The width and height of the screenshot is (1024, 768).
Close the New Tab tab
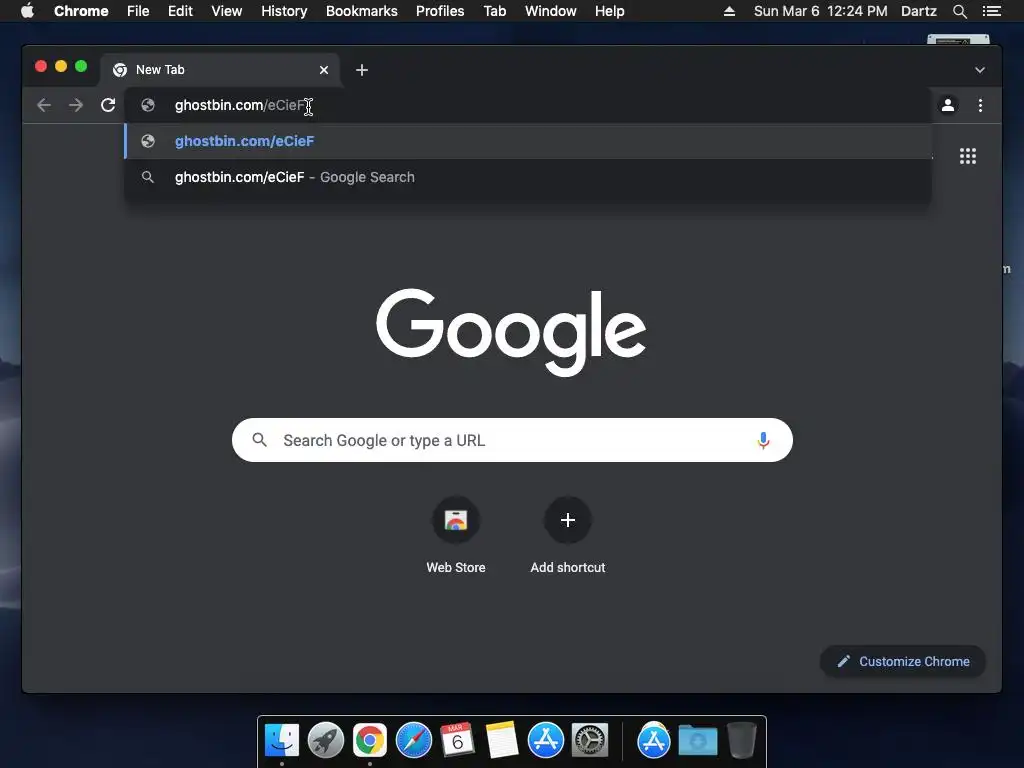click(x=324, y=70)
